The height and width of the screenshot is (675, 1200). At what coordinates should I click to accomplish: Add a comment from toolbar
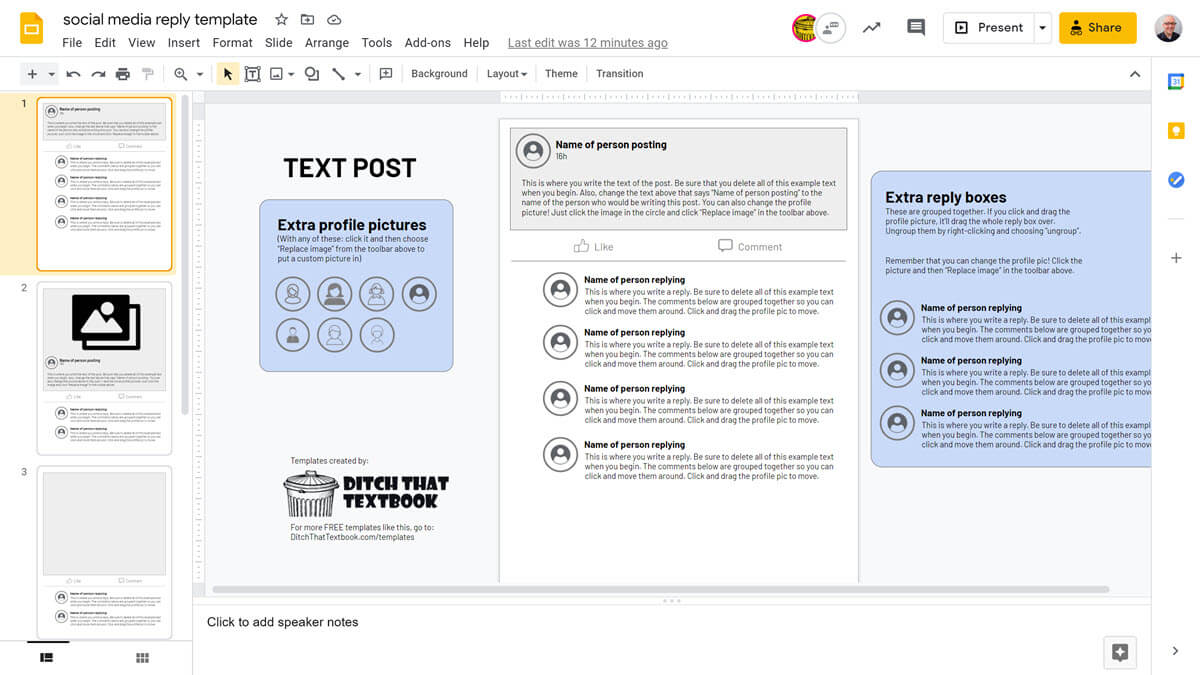pos(386,74)
